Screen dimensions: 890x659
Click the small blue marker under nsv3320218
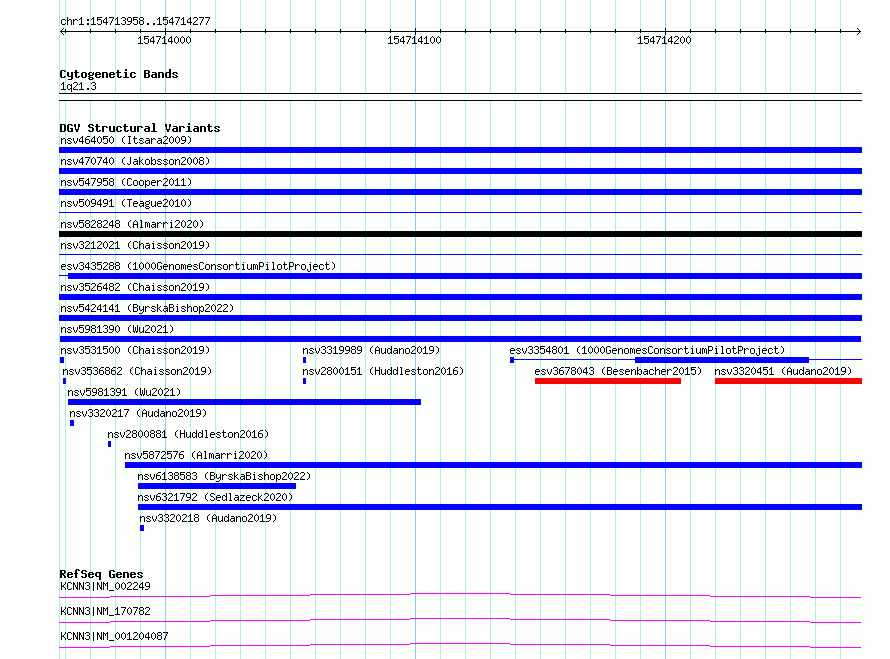(x=142, y=528)
